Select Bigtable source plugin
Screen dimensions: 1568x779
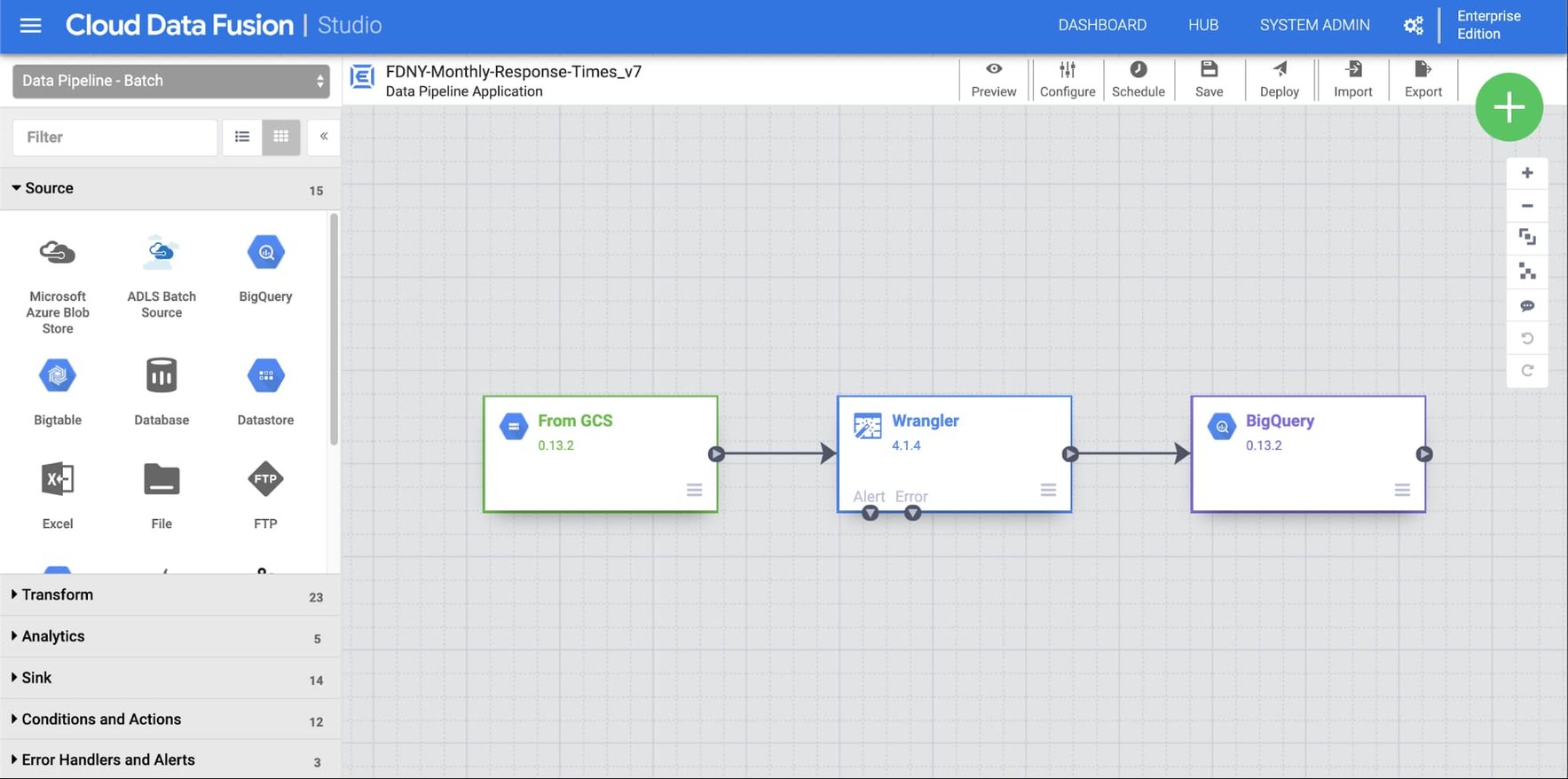[58, 390]
